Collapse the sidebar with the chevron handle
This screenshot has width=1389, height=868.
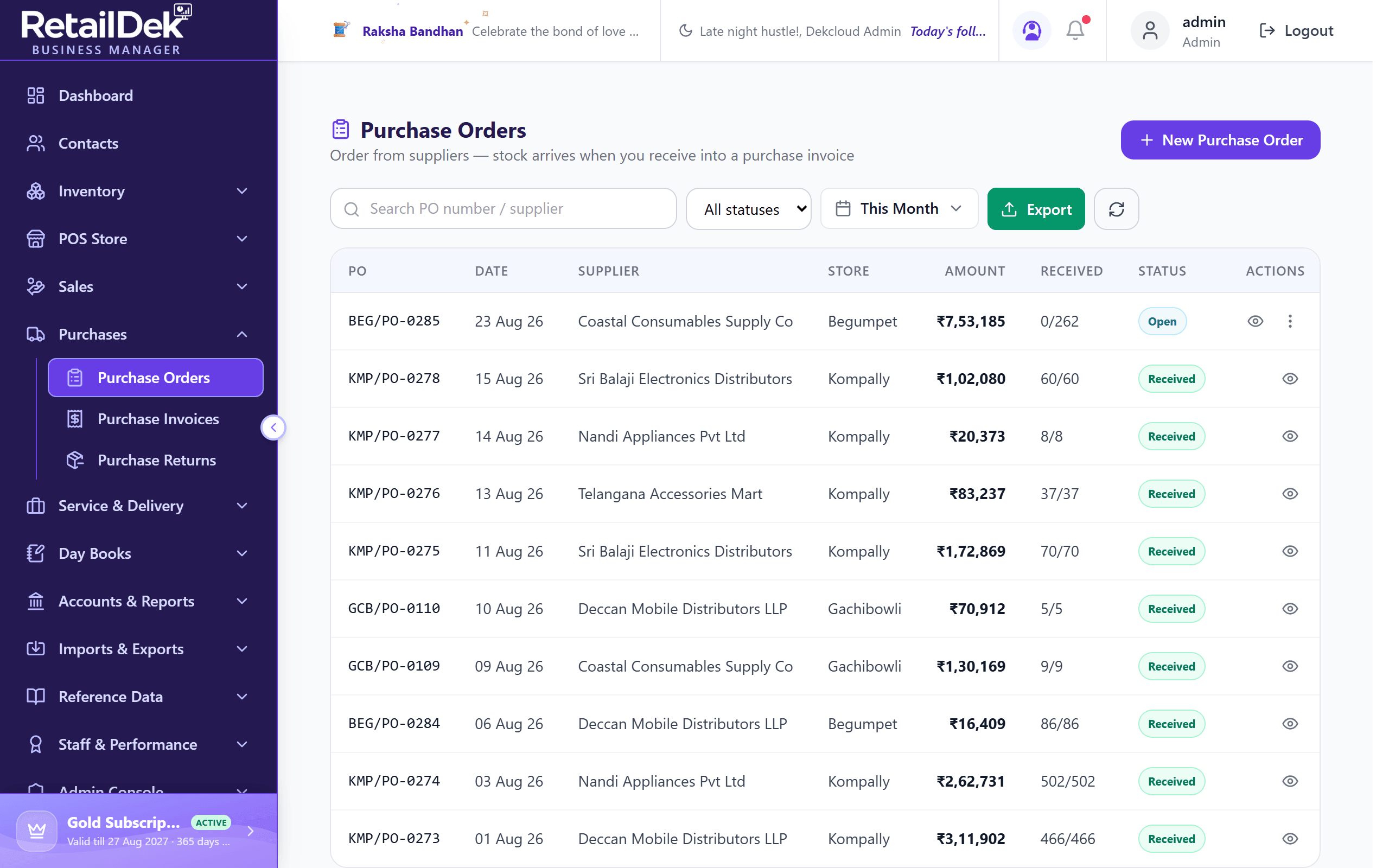click(x=274, y=427)
